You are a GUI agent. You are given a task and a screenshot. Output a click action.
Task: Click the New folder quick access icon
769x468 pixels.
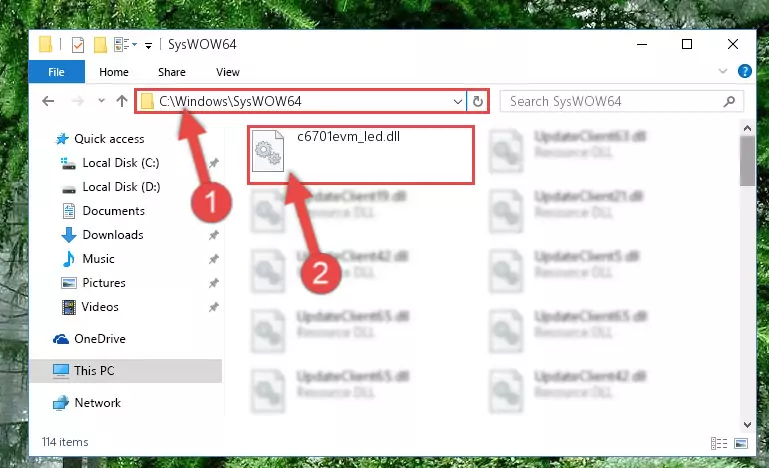[100, 45]
